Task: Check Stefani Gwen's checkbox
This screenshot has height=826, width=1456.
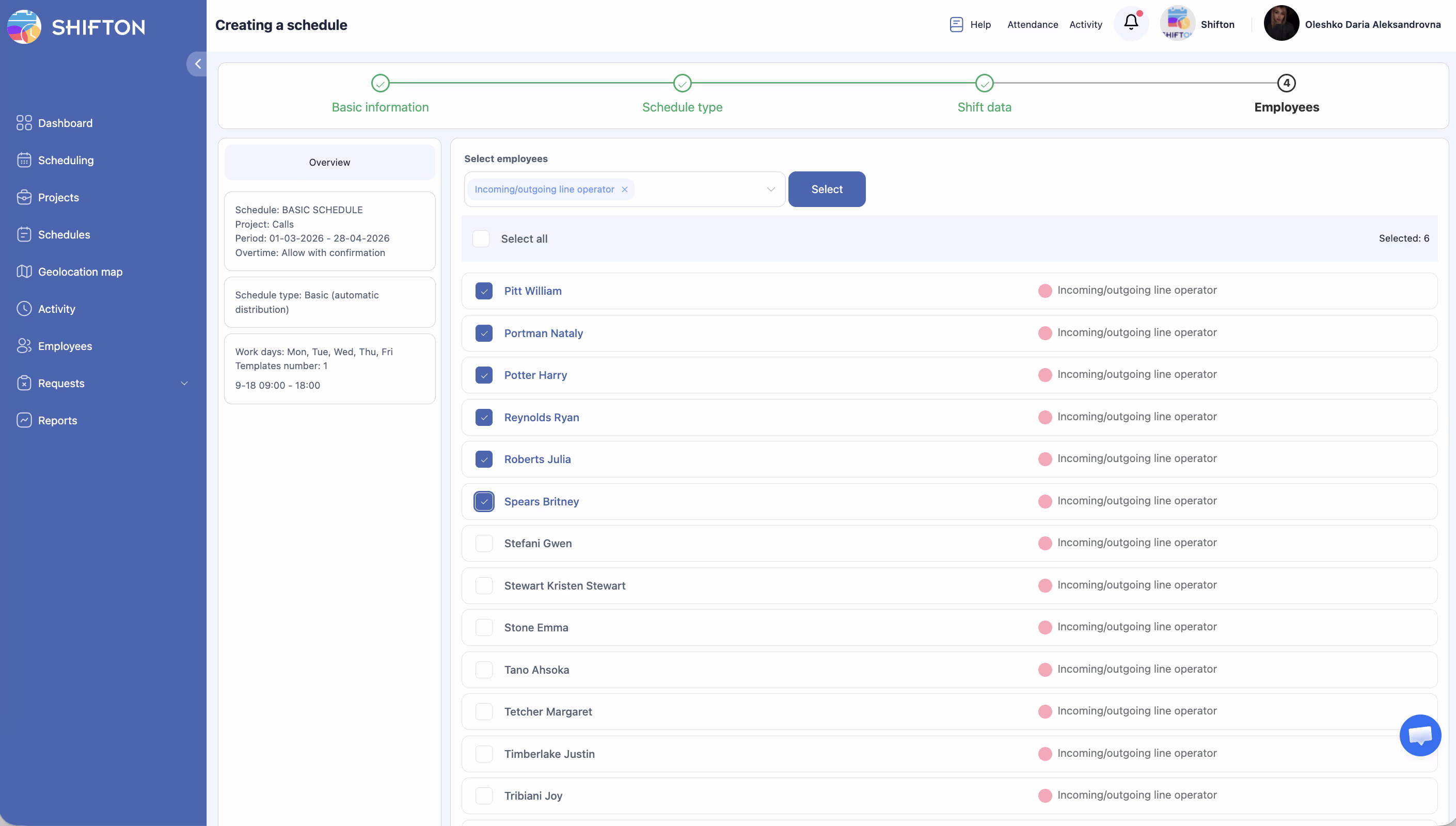Action: pyautogui.click(x=484, y=544)
